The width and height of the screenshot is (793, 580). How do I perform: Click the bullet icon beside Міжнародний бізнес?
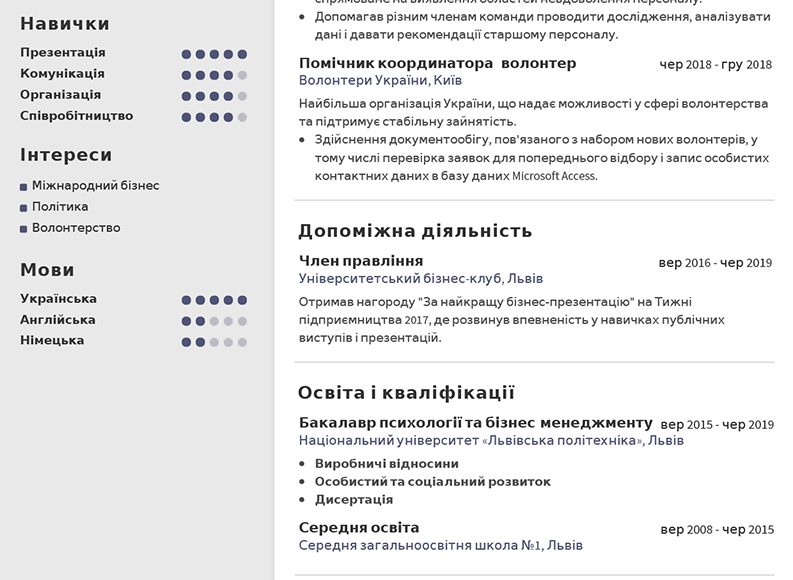click(23, 187)
